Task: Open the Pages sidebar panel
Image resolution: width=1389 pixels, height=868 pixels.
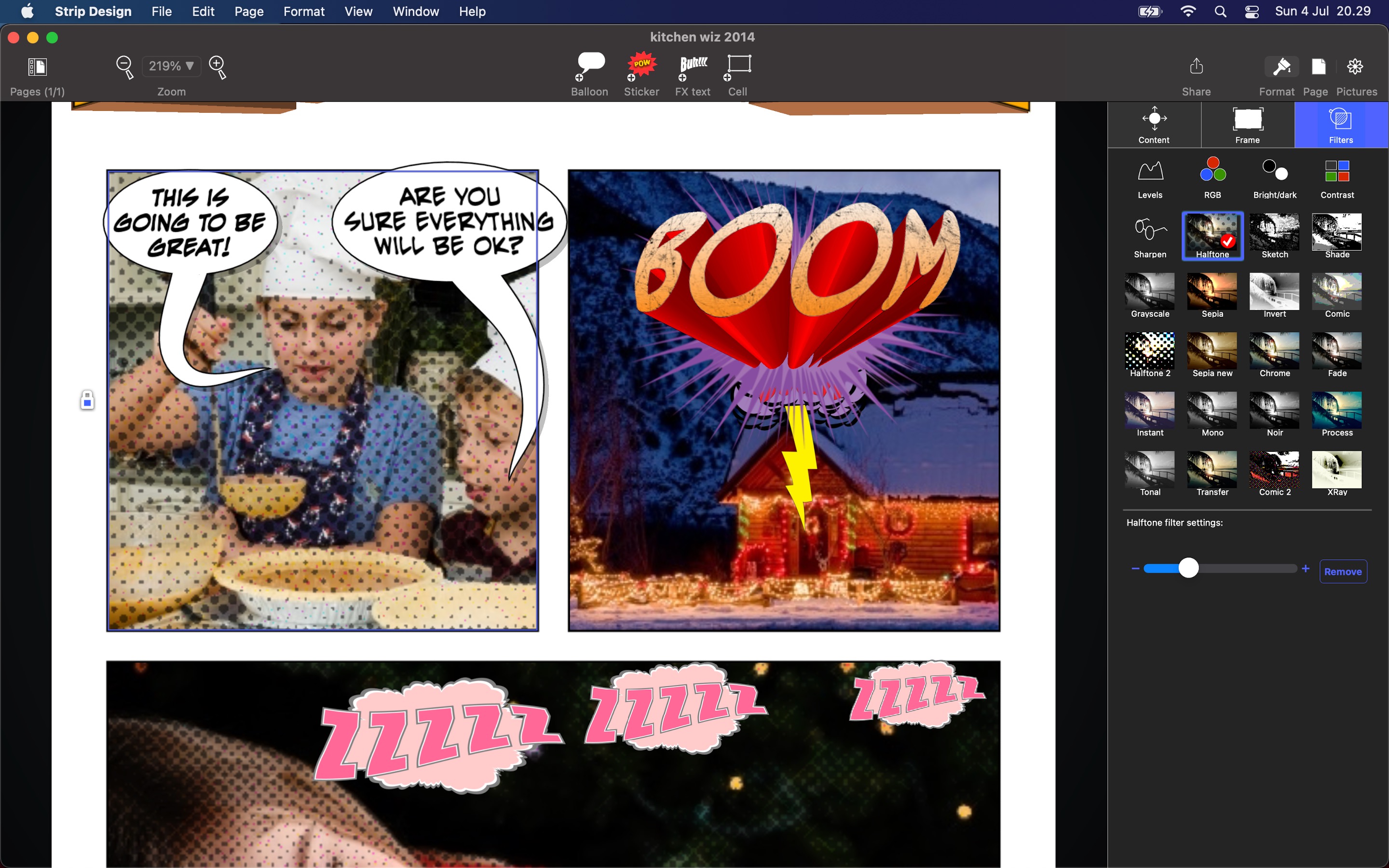Action: 37,67
